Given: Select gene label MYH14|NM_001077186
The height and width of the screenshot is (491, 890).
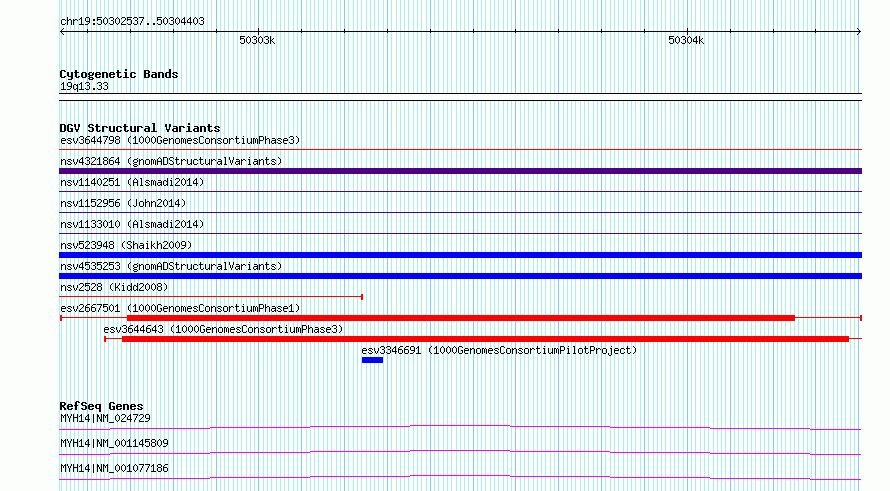Looking at the screenshot, I should click(x=114, y=468).
